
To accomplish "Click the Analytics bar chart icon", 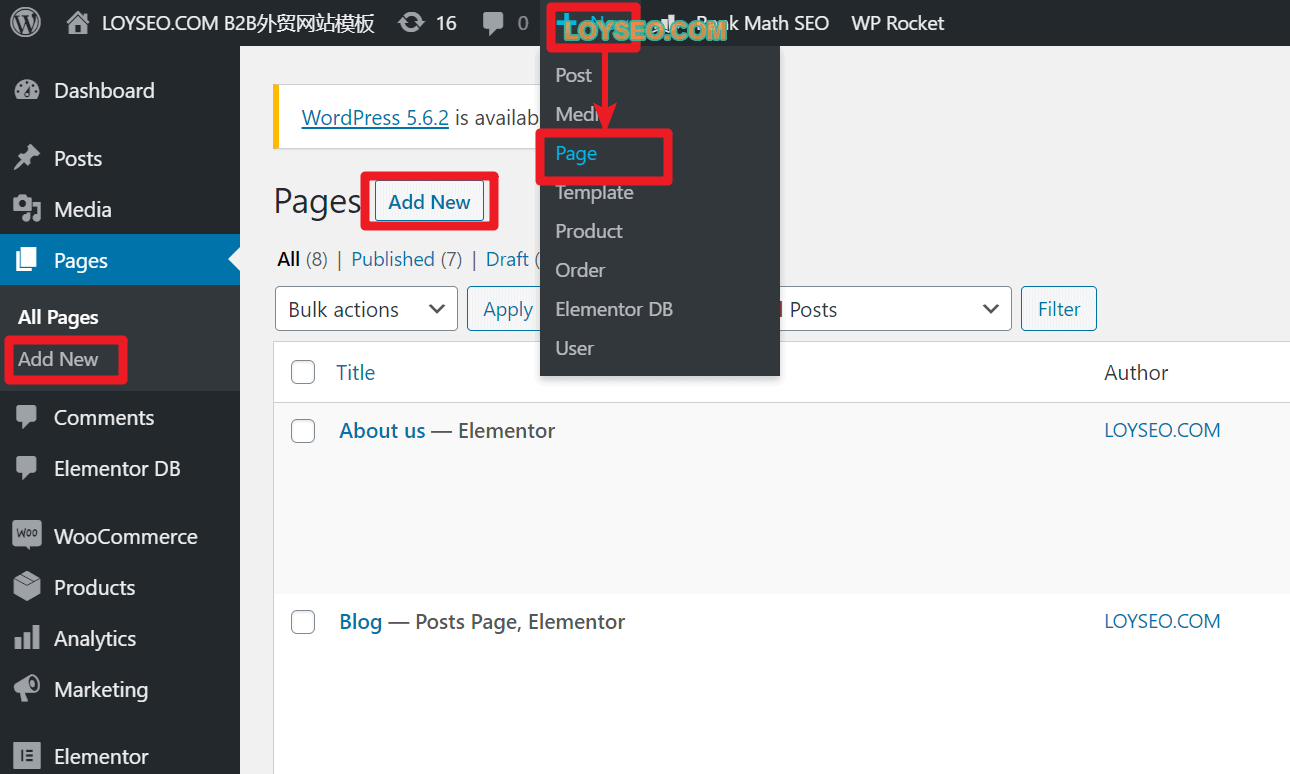I will tap(27, 638).
